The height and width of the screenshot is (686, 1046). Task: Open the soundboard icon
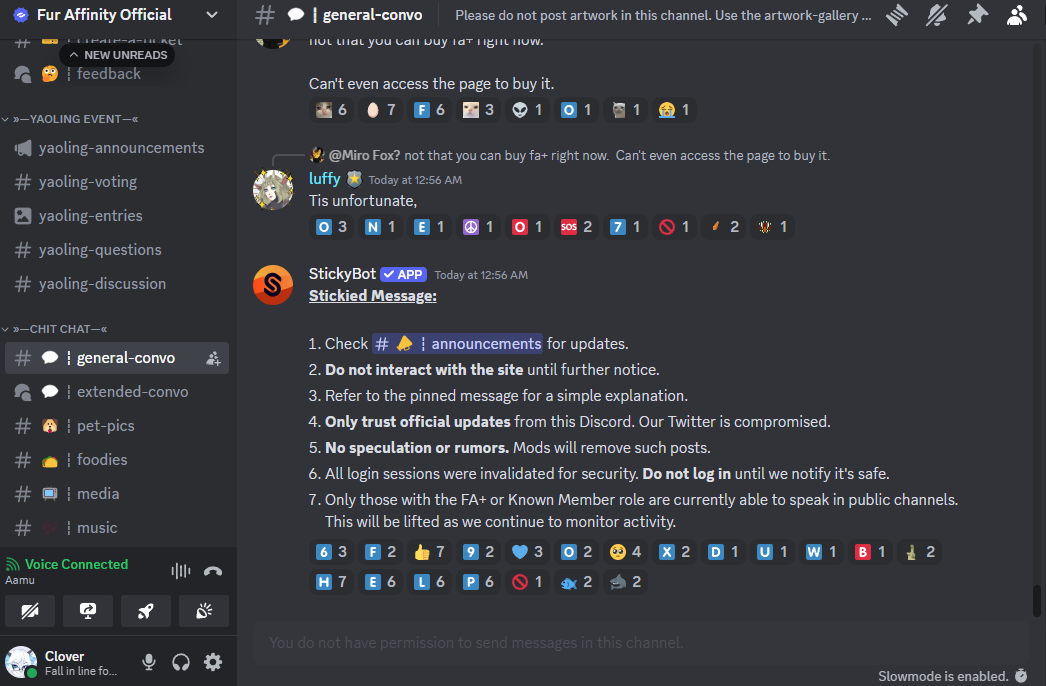tap(203, 611)
